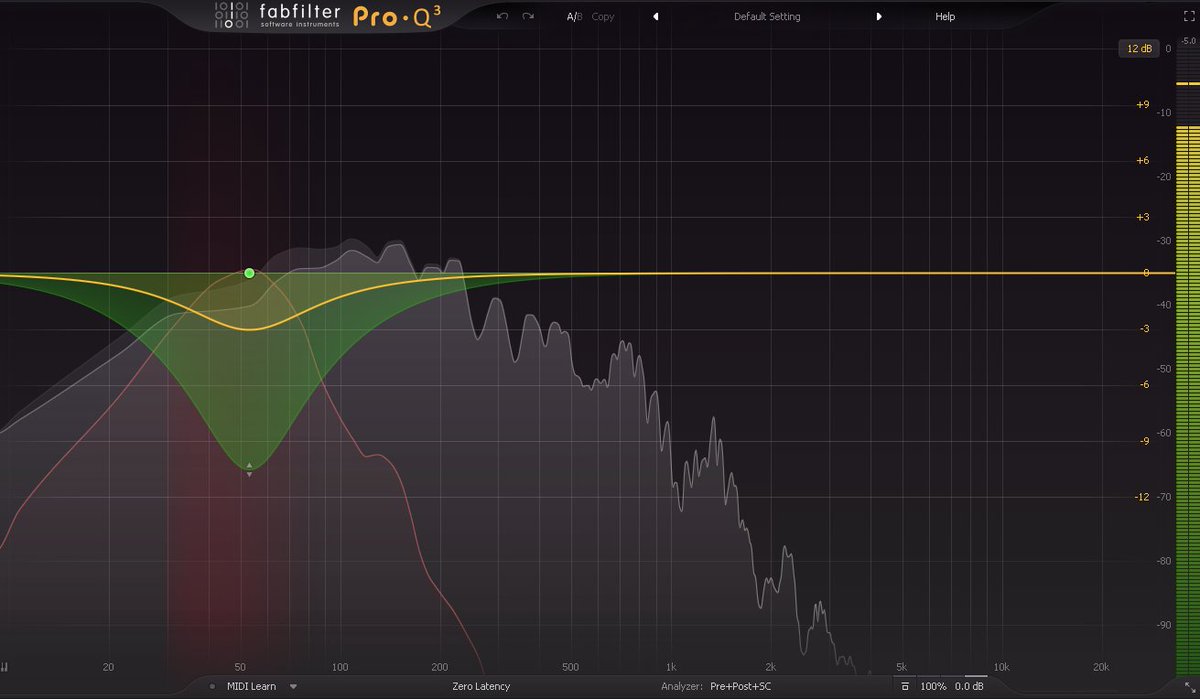Open the Zero Latency processing mode menu
This screenshot has width=1200, height=699.
481,687
